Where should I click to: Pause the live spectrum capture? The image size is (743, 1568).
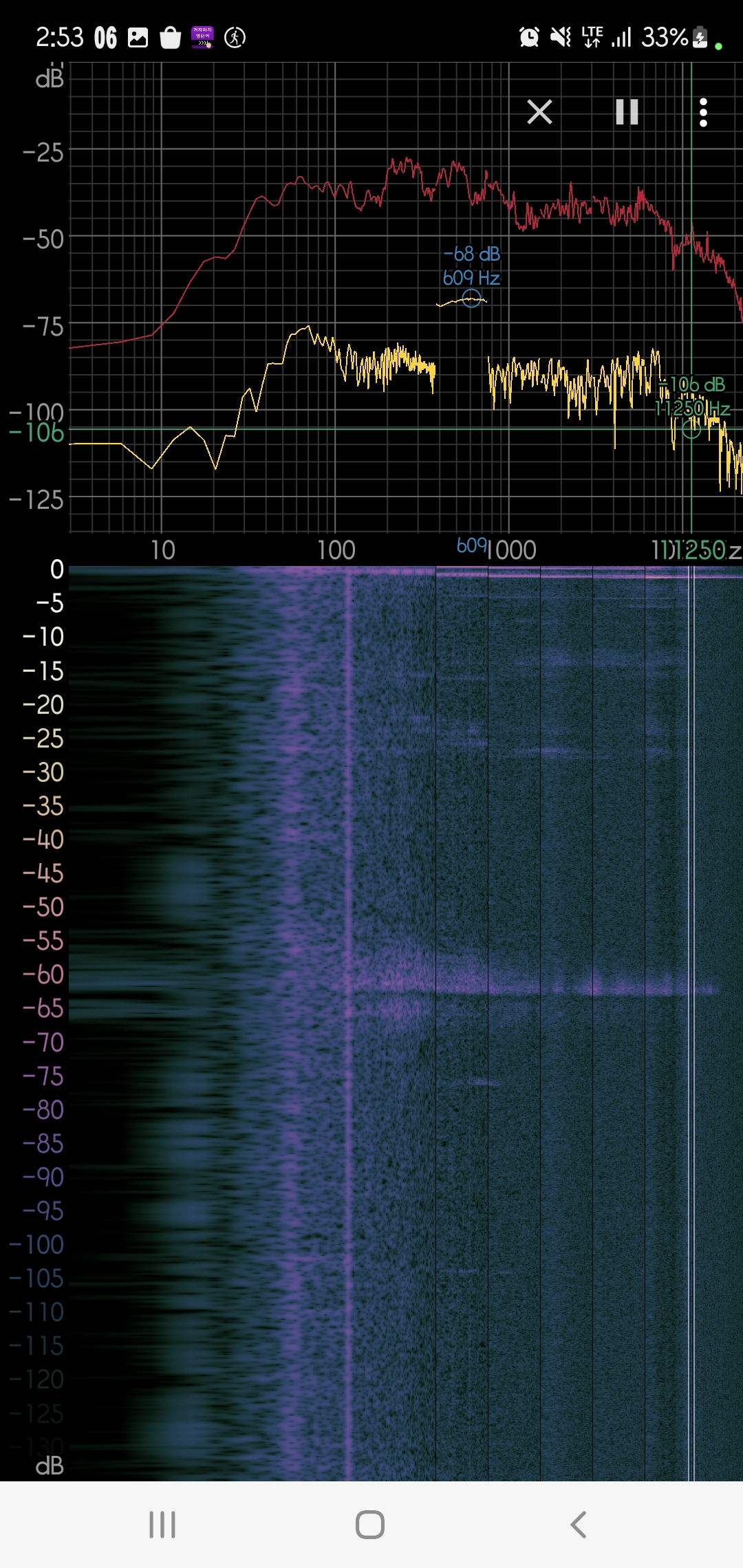click(627, 112)
